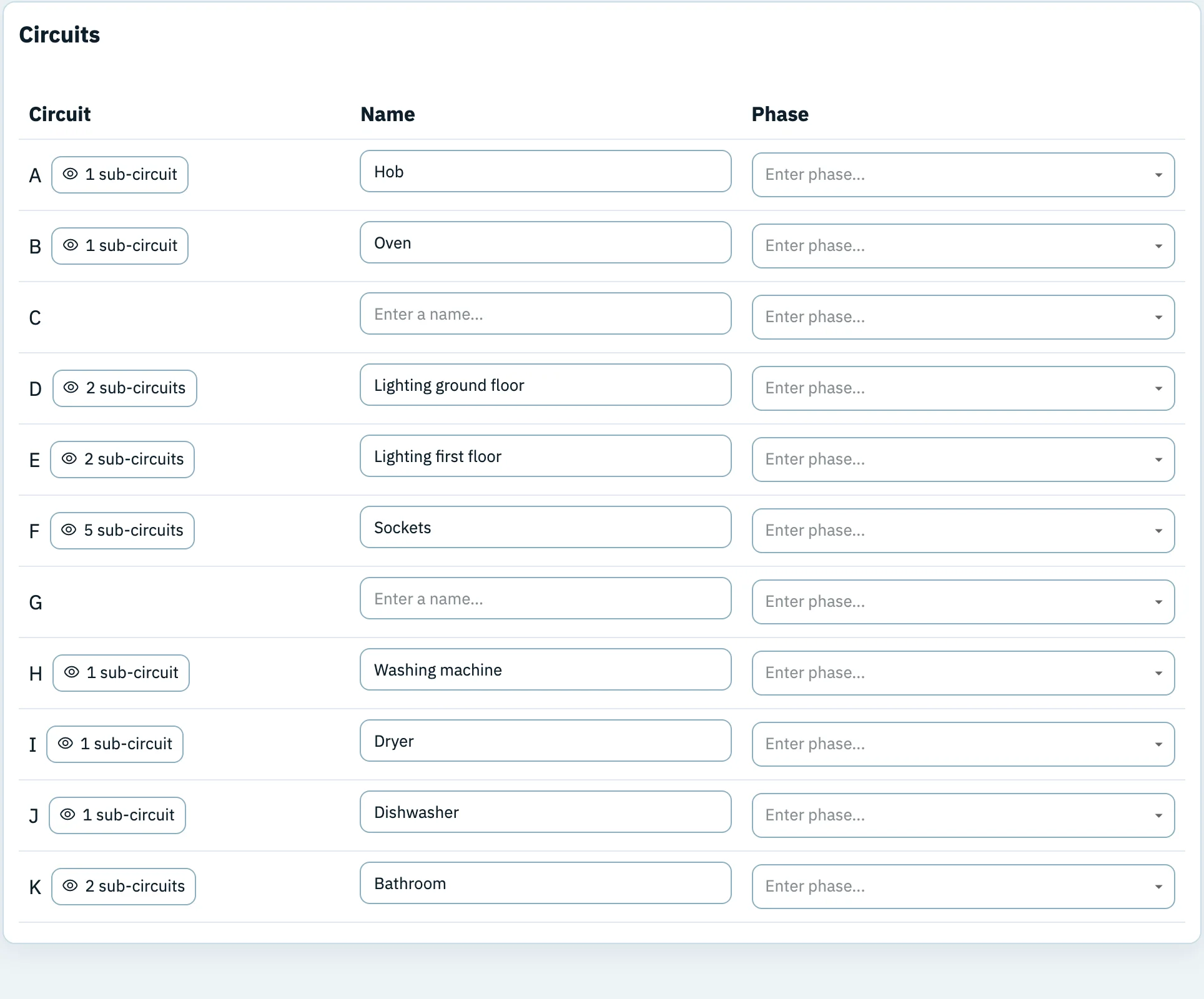Expand the phase dropdown for circuit C
The height and width of the screenshot is (999, 1204).
click(963, 317)
